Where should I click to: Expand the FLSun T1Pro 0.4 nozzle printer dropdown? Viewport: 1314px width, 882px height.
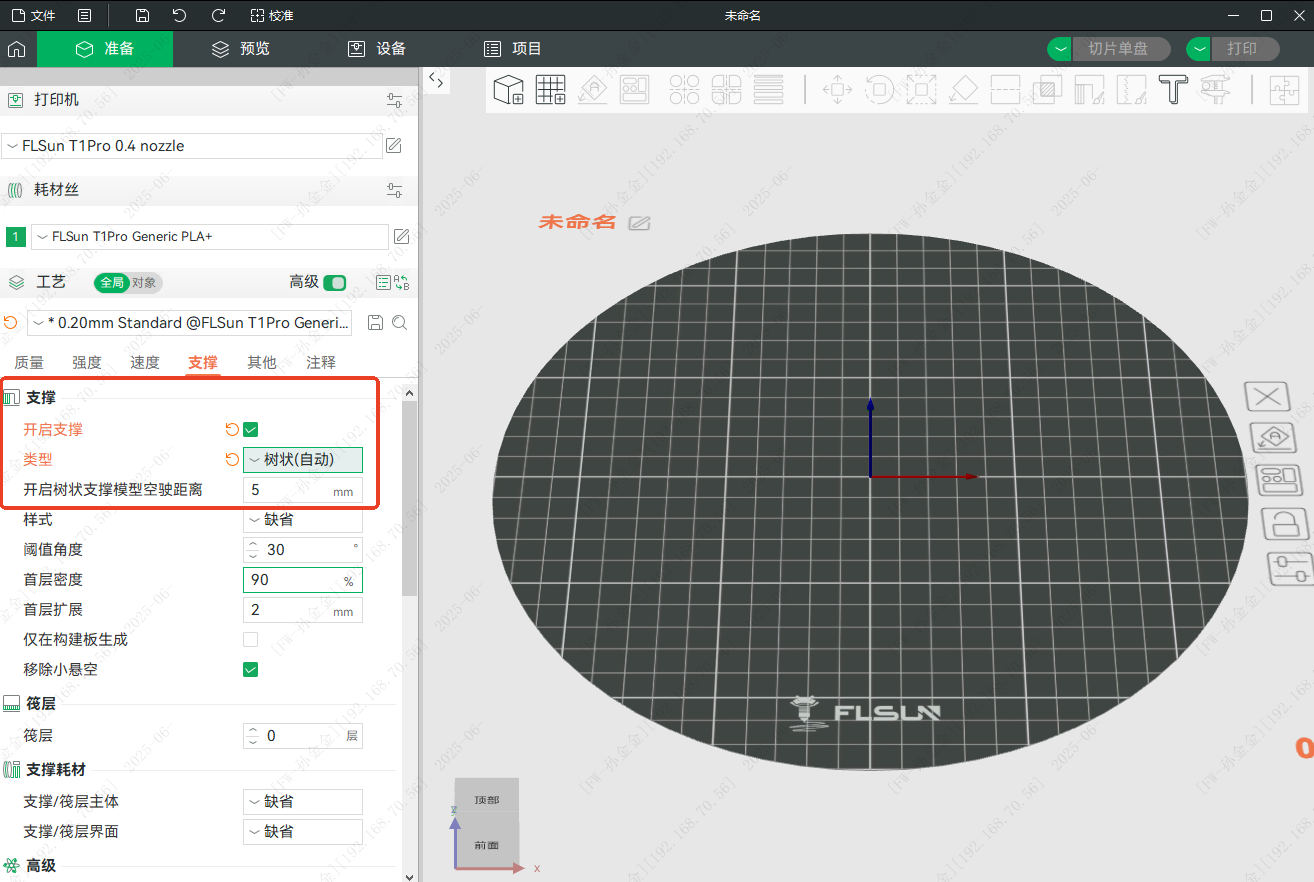[192, 146]
